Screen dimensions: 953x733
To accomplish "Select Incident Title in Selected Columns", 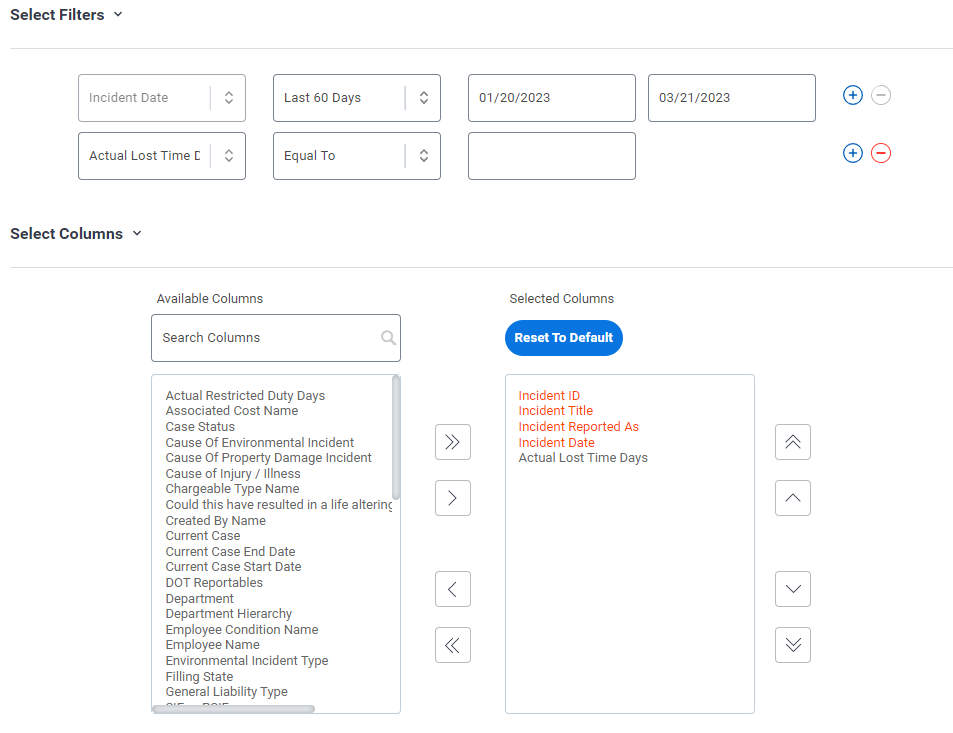I will pos(555,410).
